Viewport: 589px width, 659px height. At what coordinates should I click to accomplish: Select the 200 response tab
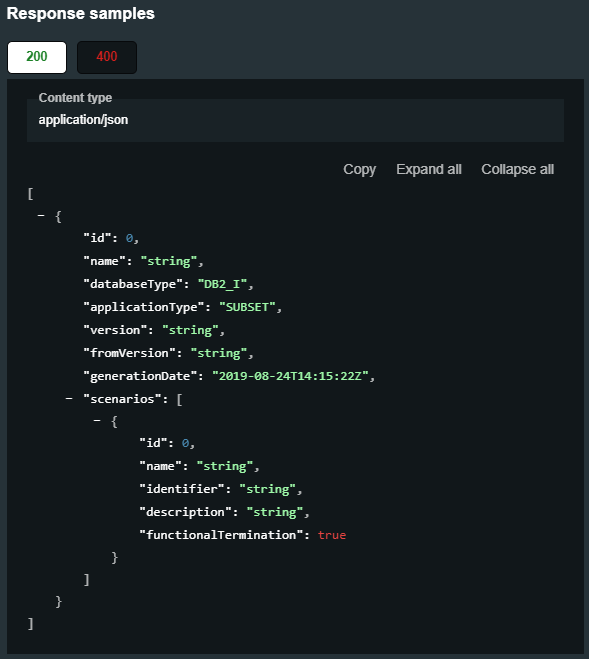coord(37,57)
